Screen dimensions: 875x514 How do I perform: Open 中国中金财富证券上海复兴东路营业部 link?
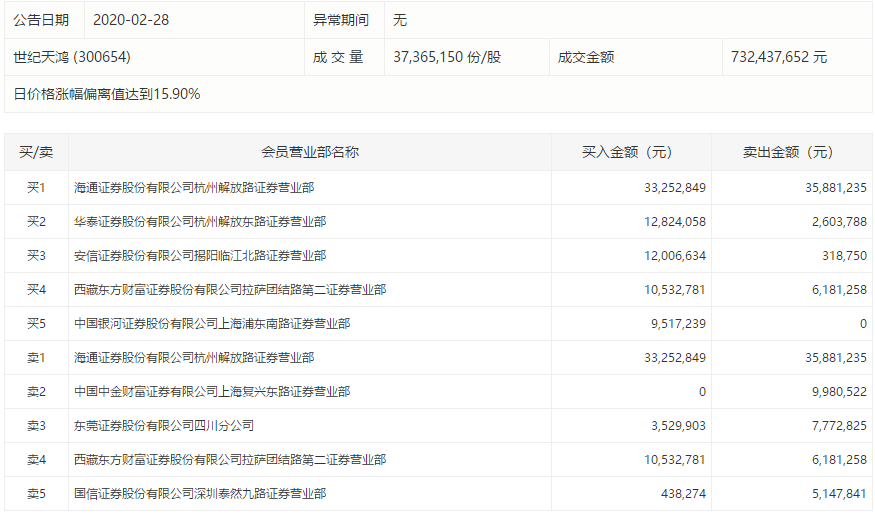pyautogui.click(x=212, y=392)
